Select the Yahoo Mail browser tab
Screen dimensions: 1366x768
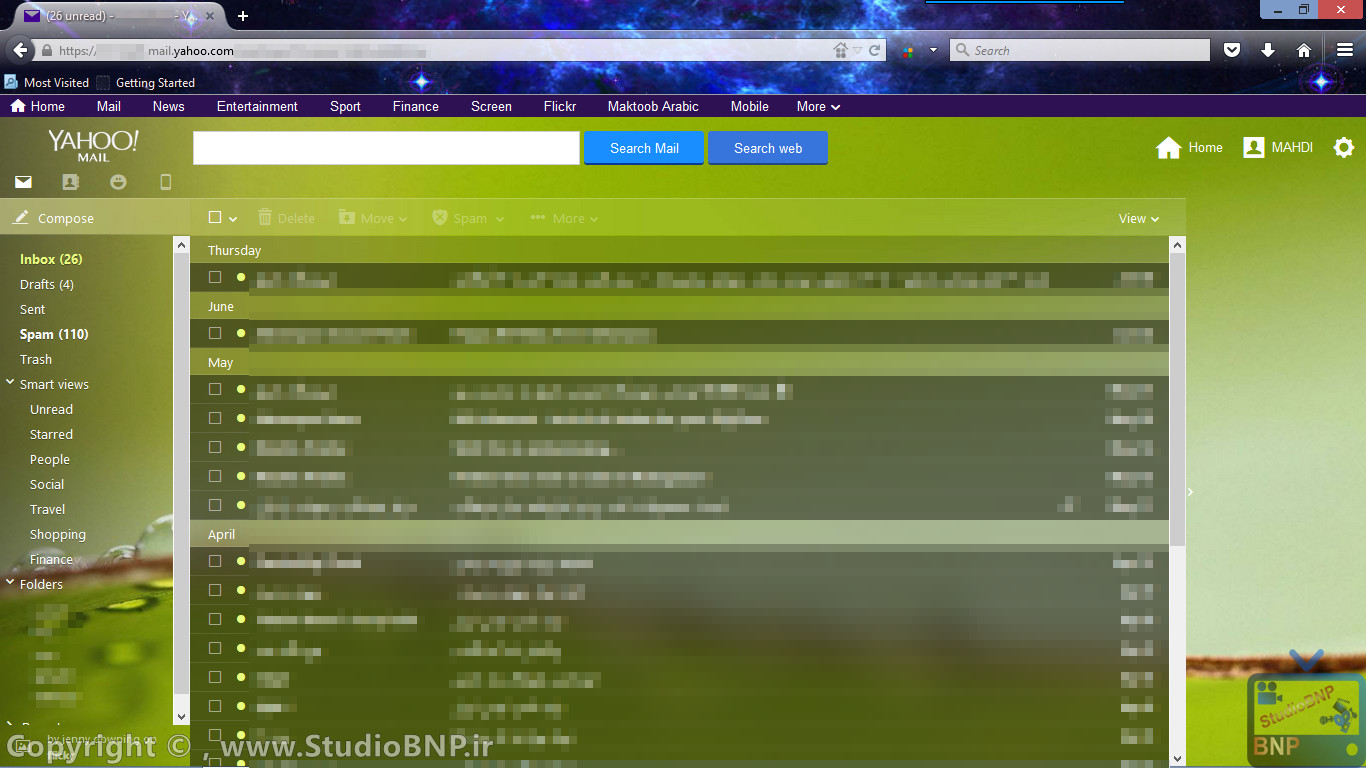click(x=120, y=16)
